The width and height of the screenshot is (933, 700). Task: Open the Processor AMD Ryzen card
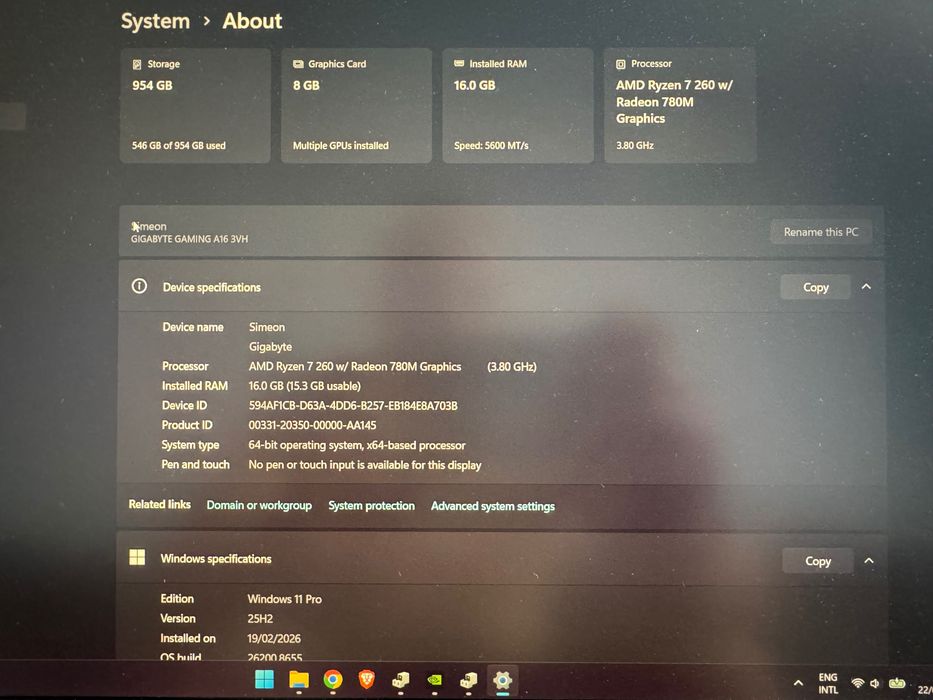[x=680, y=105]
